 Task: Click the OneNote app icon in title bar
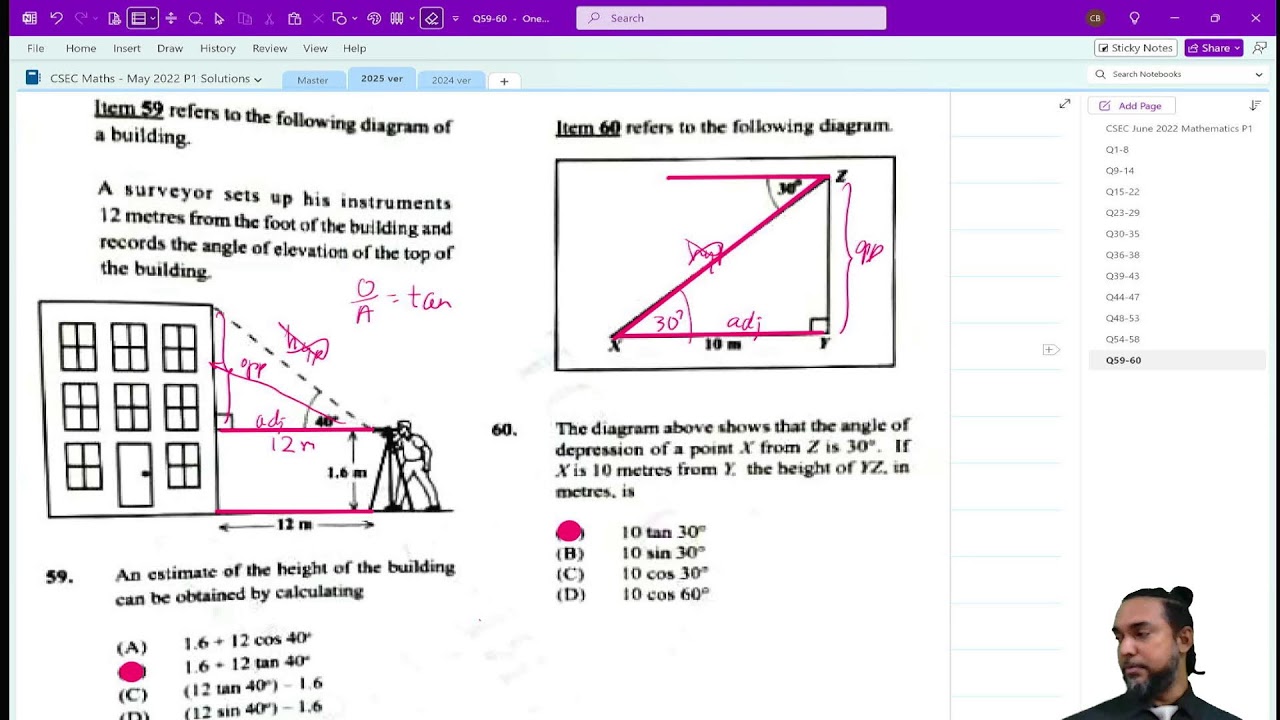point(29,18)
